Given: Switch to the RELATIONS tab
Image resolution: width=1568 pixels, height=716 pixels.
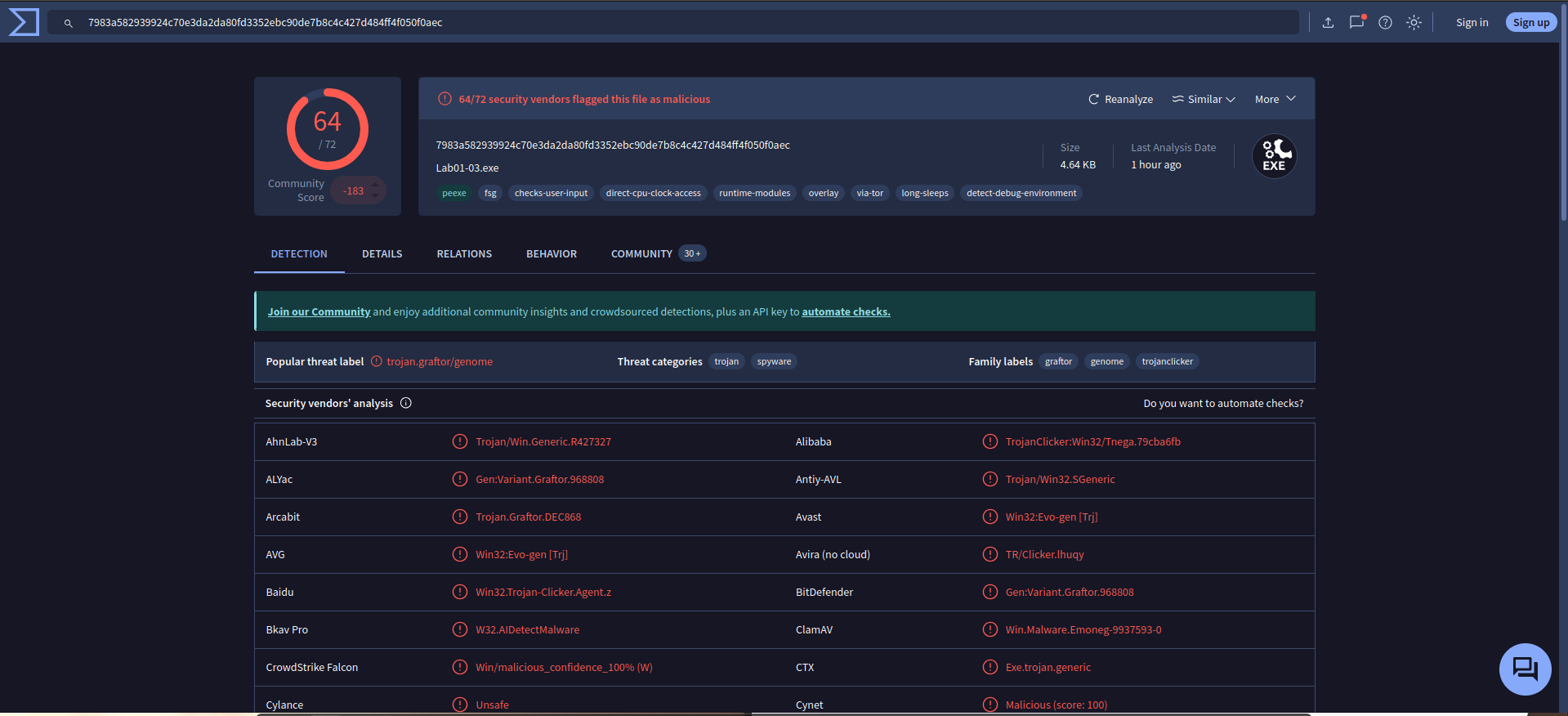Looking at the screenshot, I should [x=464, y=254].
